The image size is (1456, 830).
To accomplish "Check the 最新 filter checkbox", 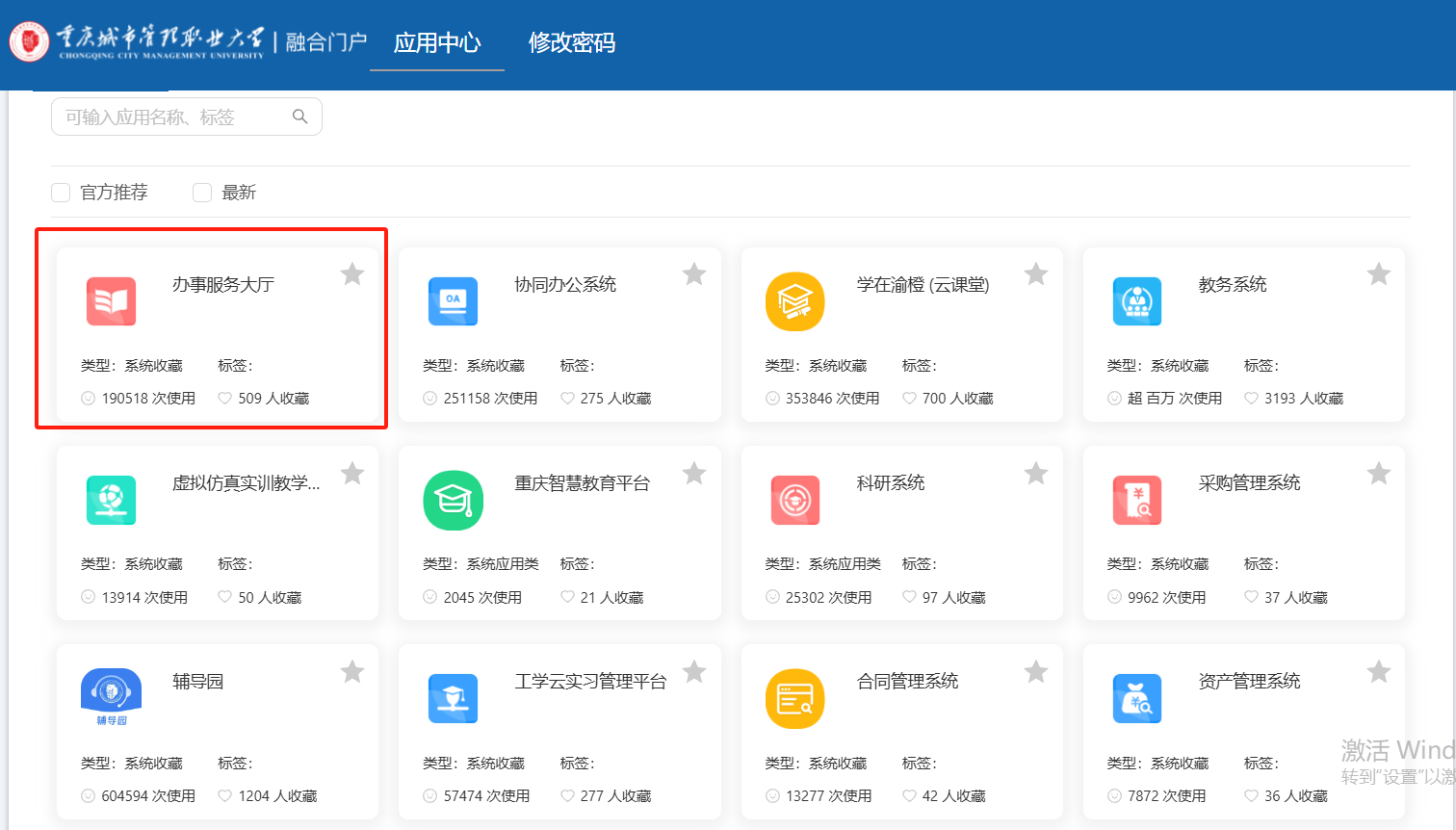I will coord(202,193).
